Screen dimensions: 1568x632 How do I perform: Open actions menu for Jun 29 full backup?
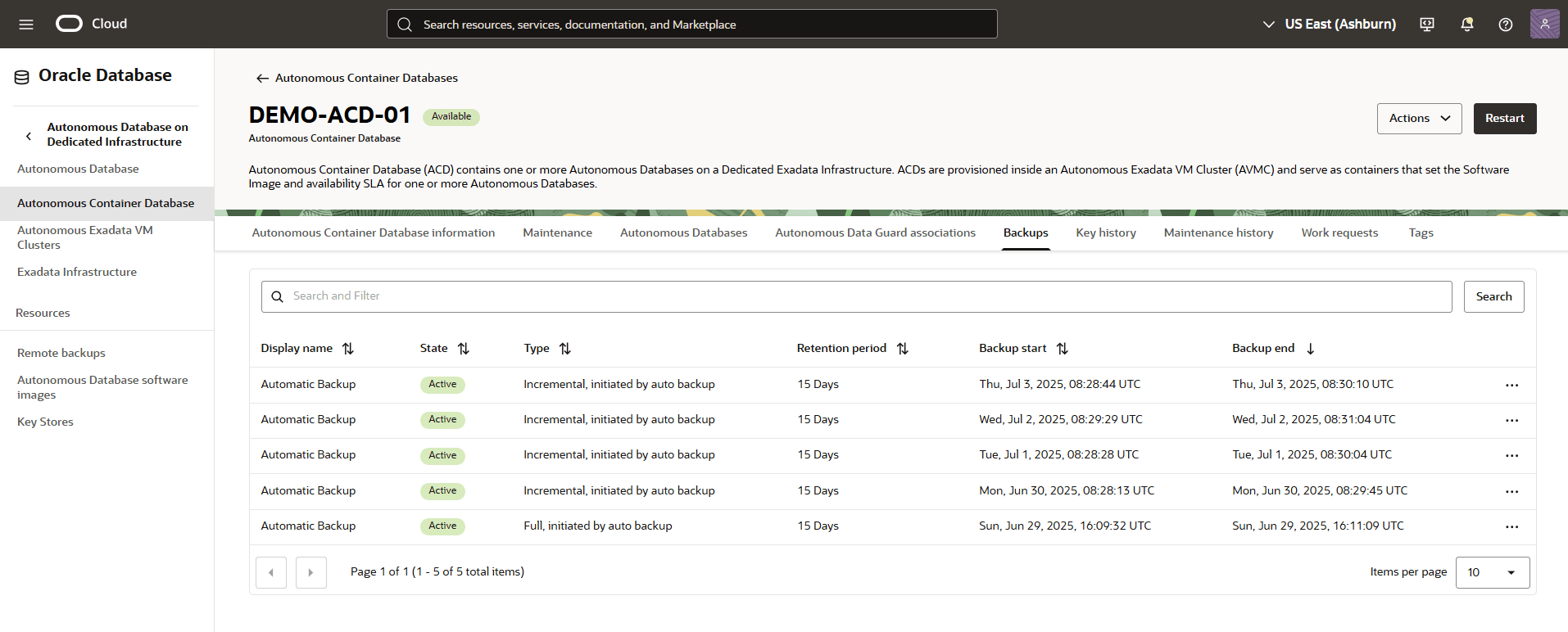tap(1512, 527)
